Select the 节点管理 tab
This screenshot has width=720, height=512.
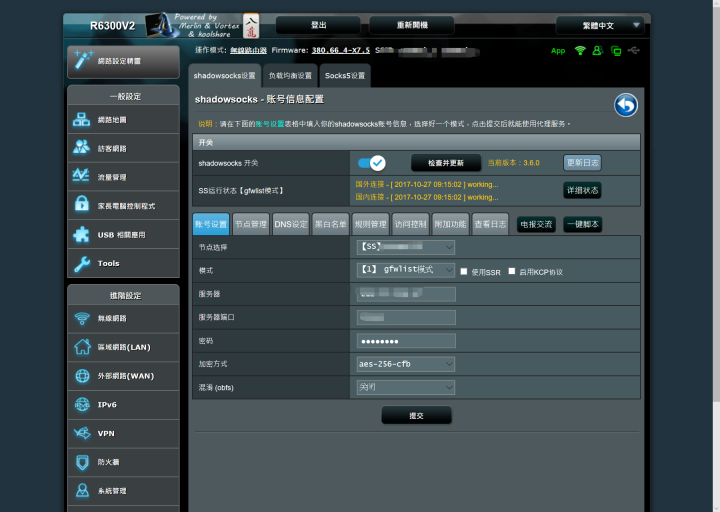pyautogui.click(x=251, y=224)
